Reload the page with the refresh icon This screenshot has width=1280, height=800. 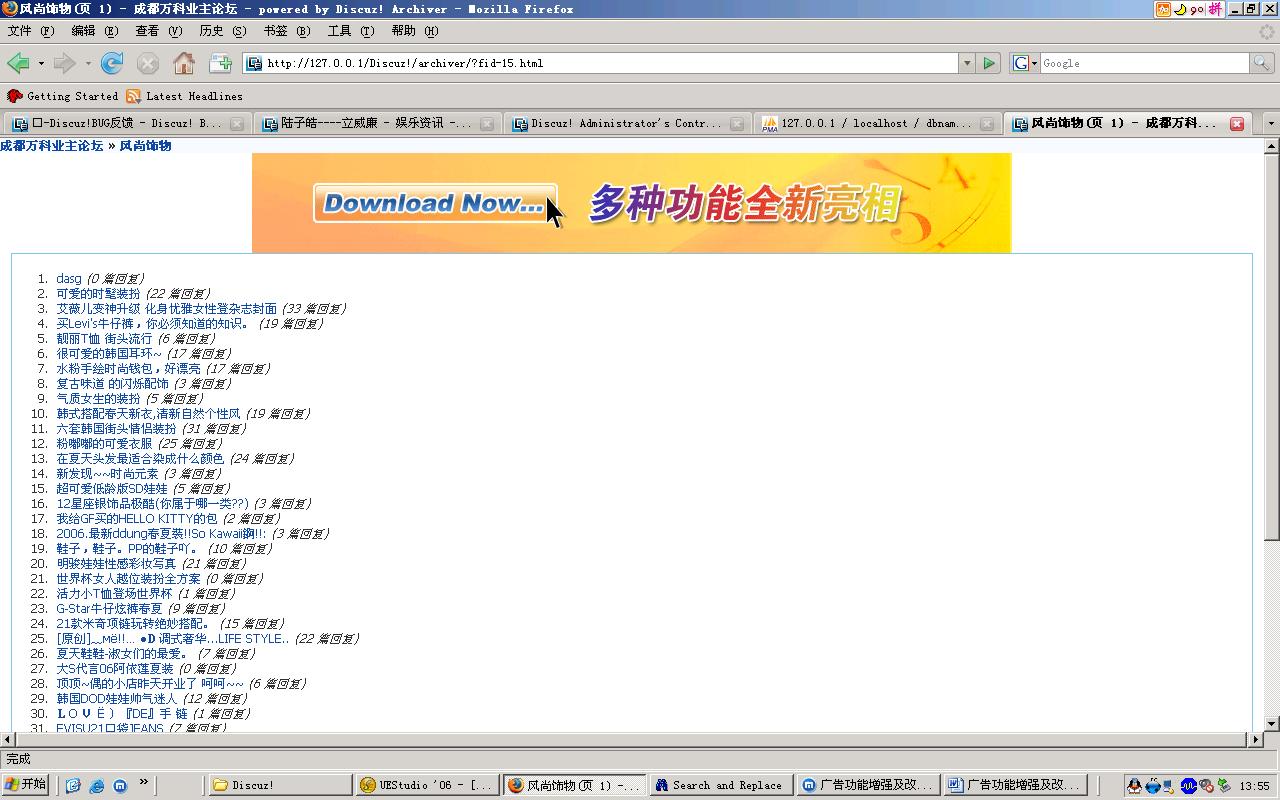[112, 63]
